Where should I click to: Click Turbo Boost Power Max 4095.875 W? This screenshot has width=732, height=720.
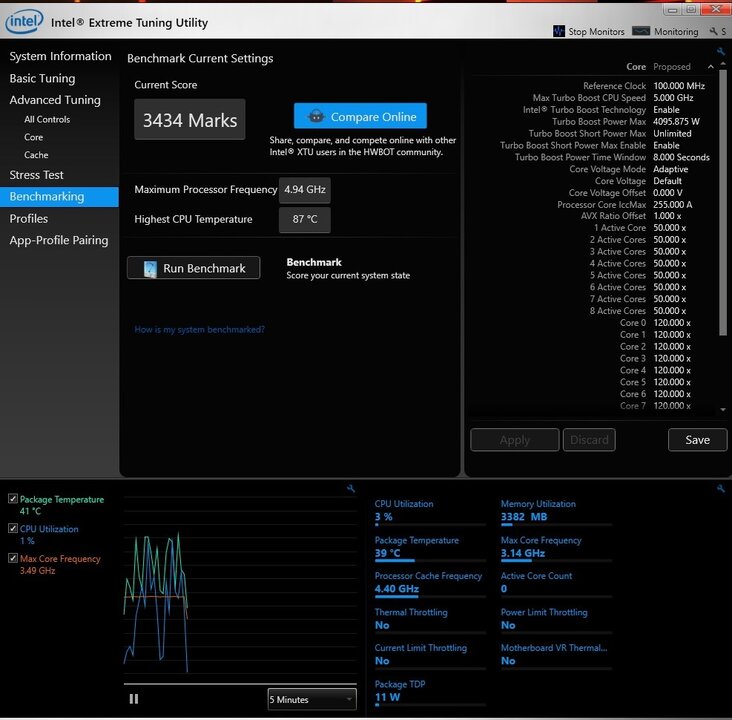[x=676, y=122]
